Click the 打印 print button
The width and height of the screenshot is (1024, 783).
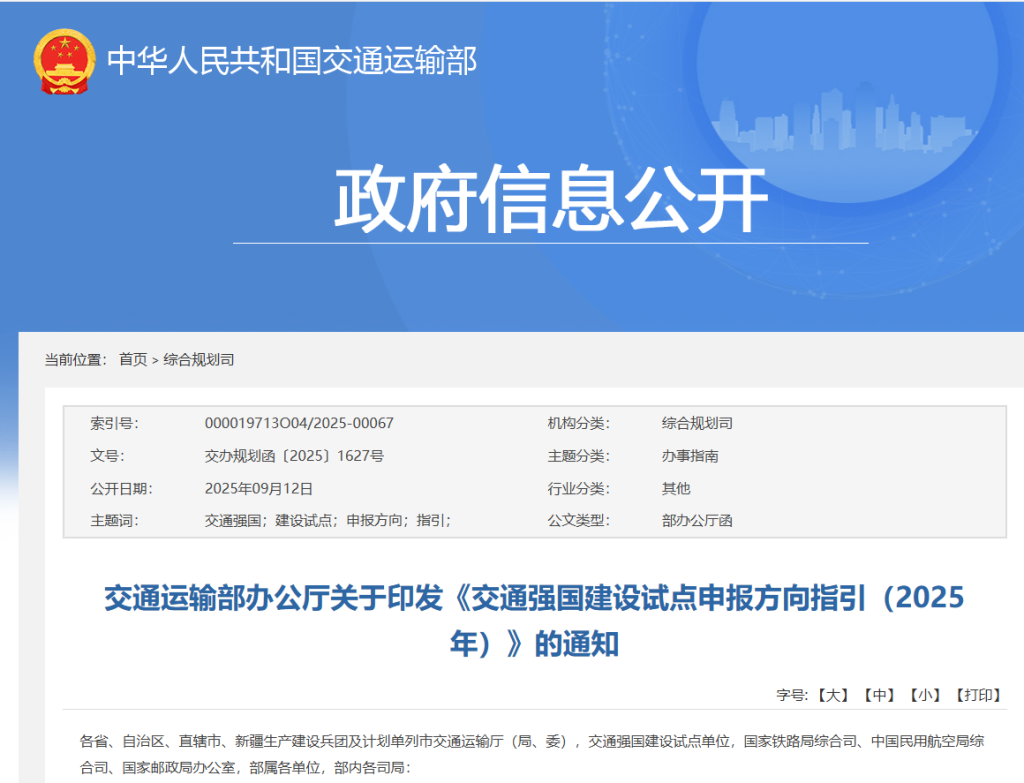(x=978, y=694)
